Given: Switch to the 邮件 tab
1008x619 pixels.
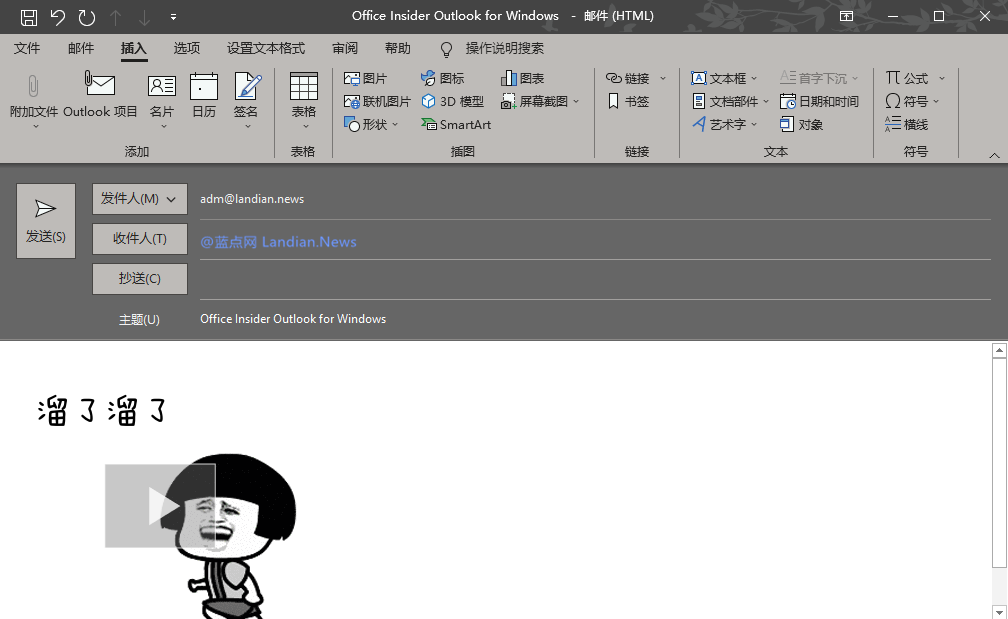Looking at the screenshot, I should [x=81, y=48].
